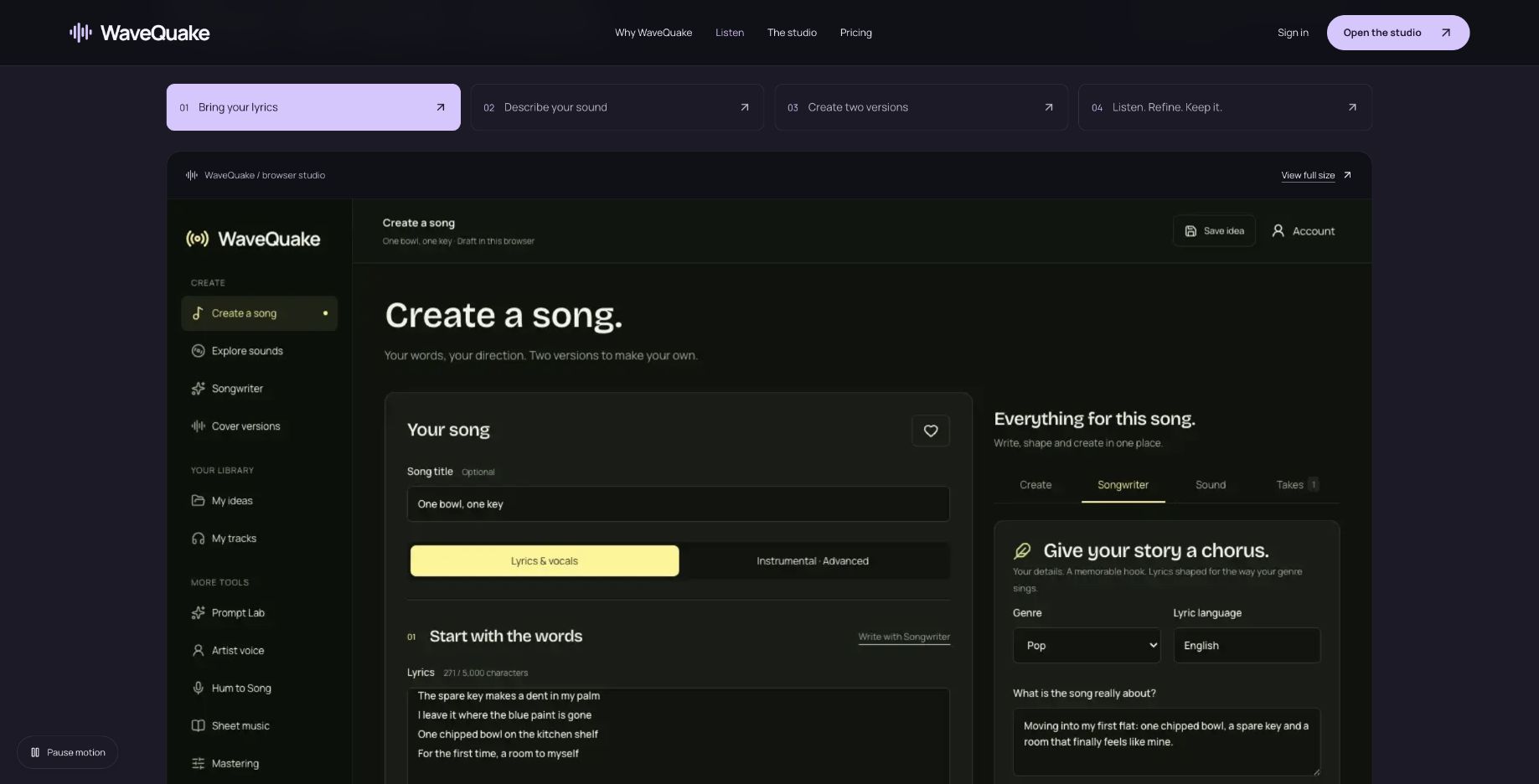
Task: Expand step 02 Describe your sound
Action: 617,107
